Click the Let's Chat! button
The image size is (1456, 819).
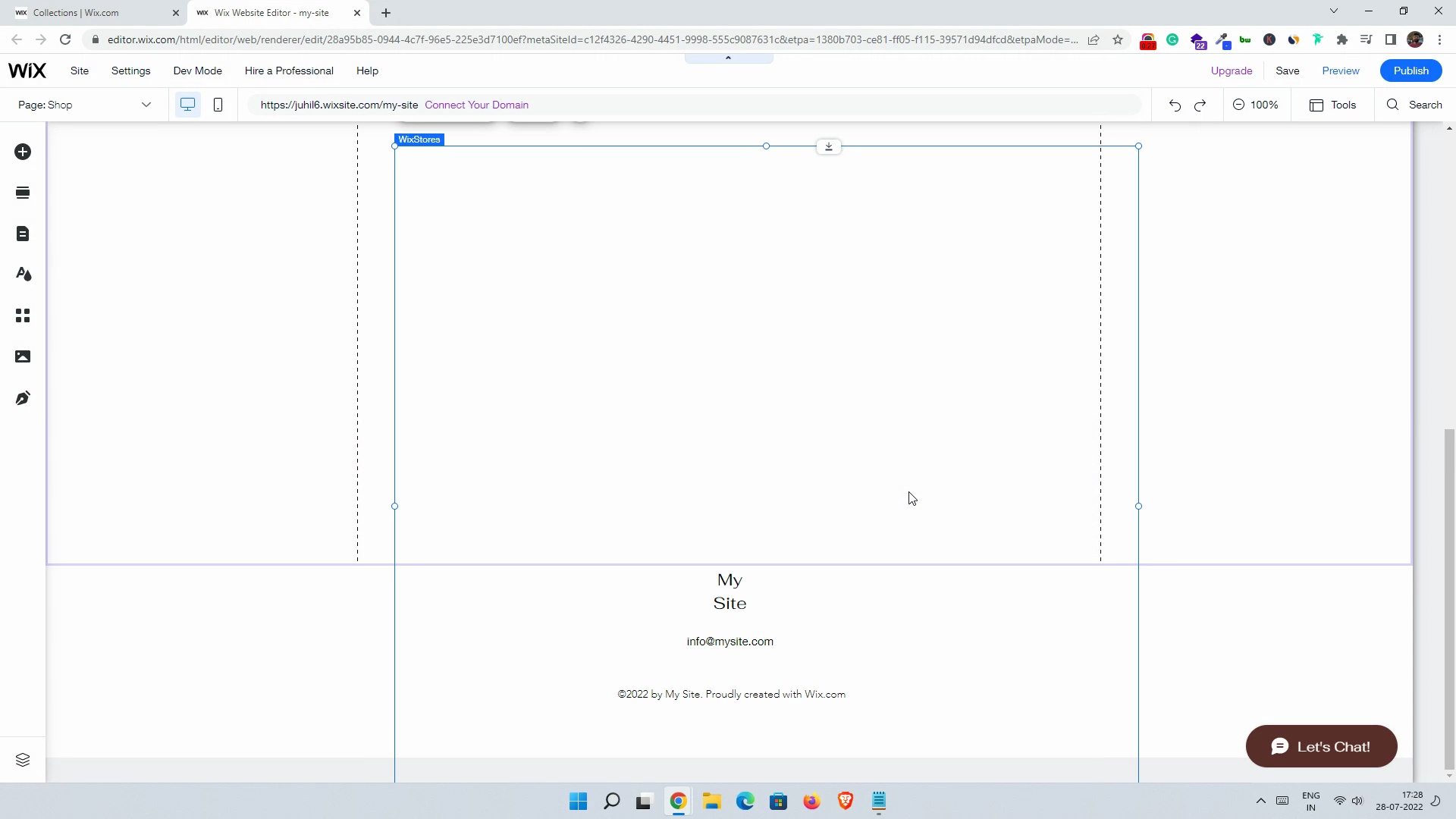(x=1321, y=746)
